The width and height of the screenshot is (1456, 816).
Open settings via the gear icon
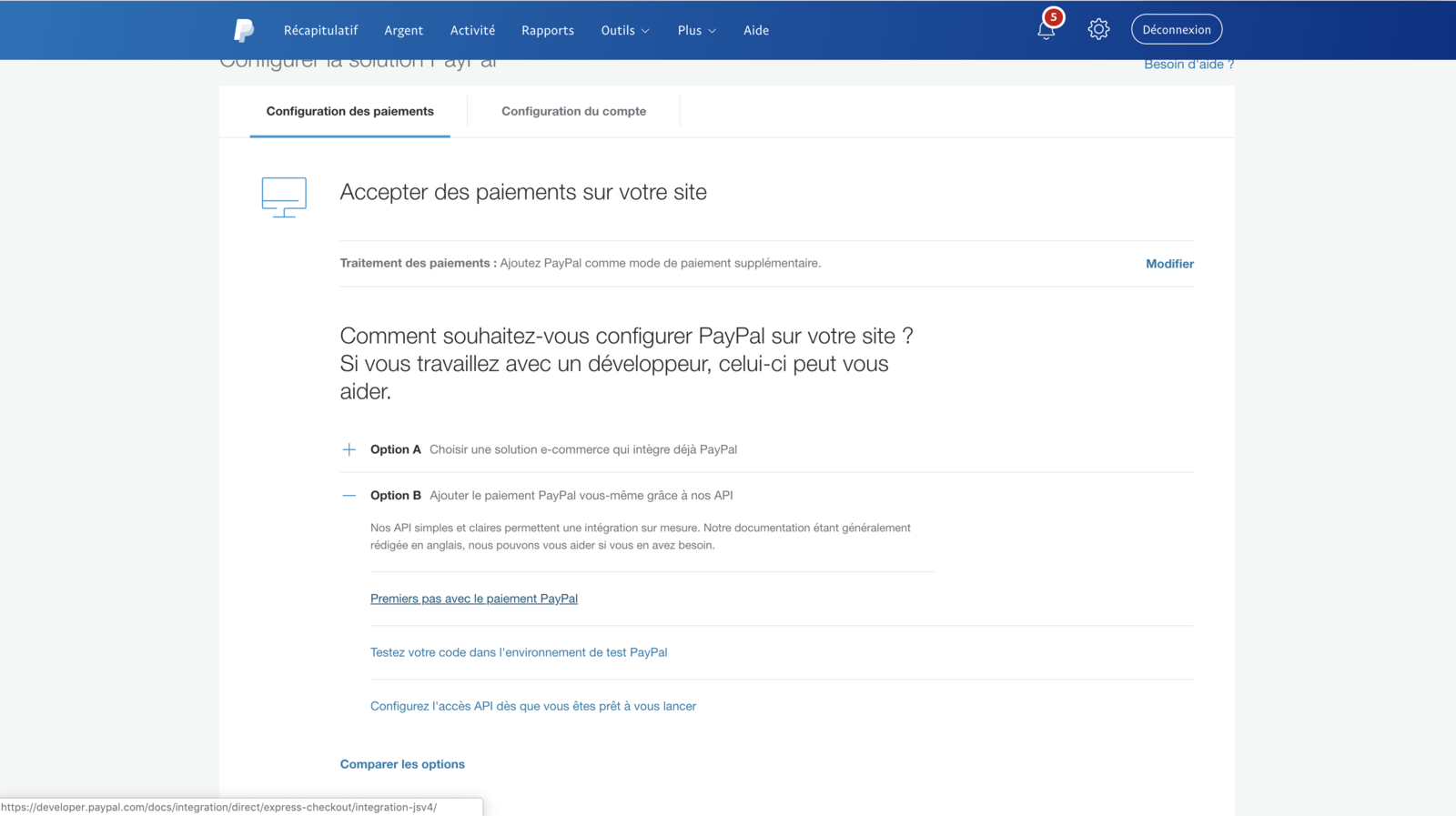(1098, 29)
